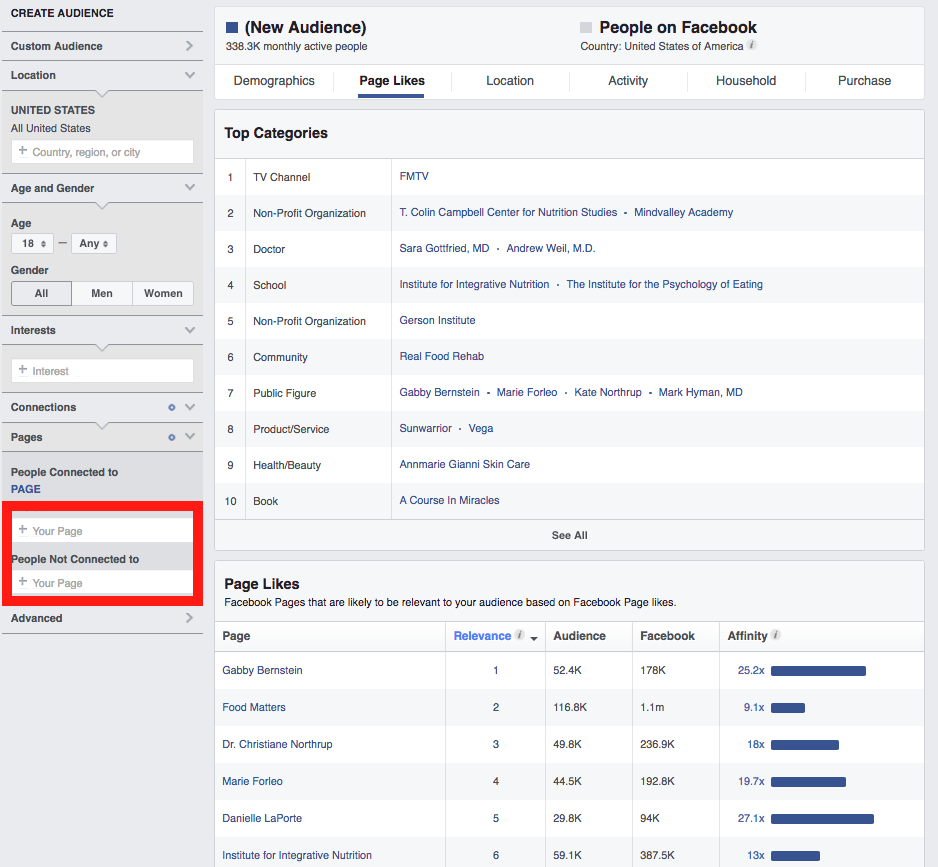Collapse the Connections section with its chevron
This screenshot has height=867, width=938.
(x=190, y=407)
